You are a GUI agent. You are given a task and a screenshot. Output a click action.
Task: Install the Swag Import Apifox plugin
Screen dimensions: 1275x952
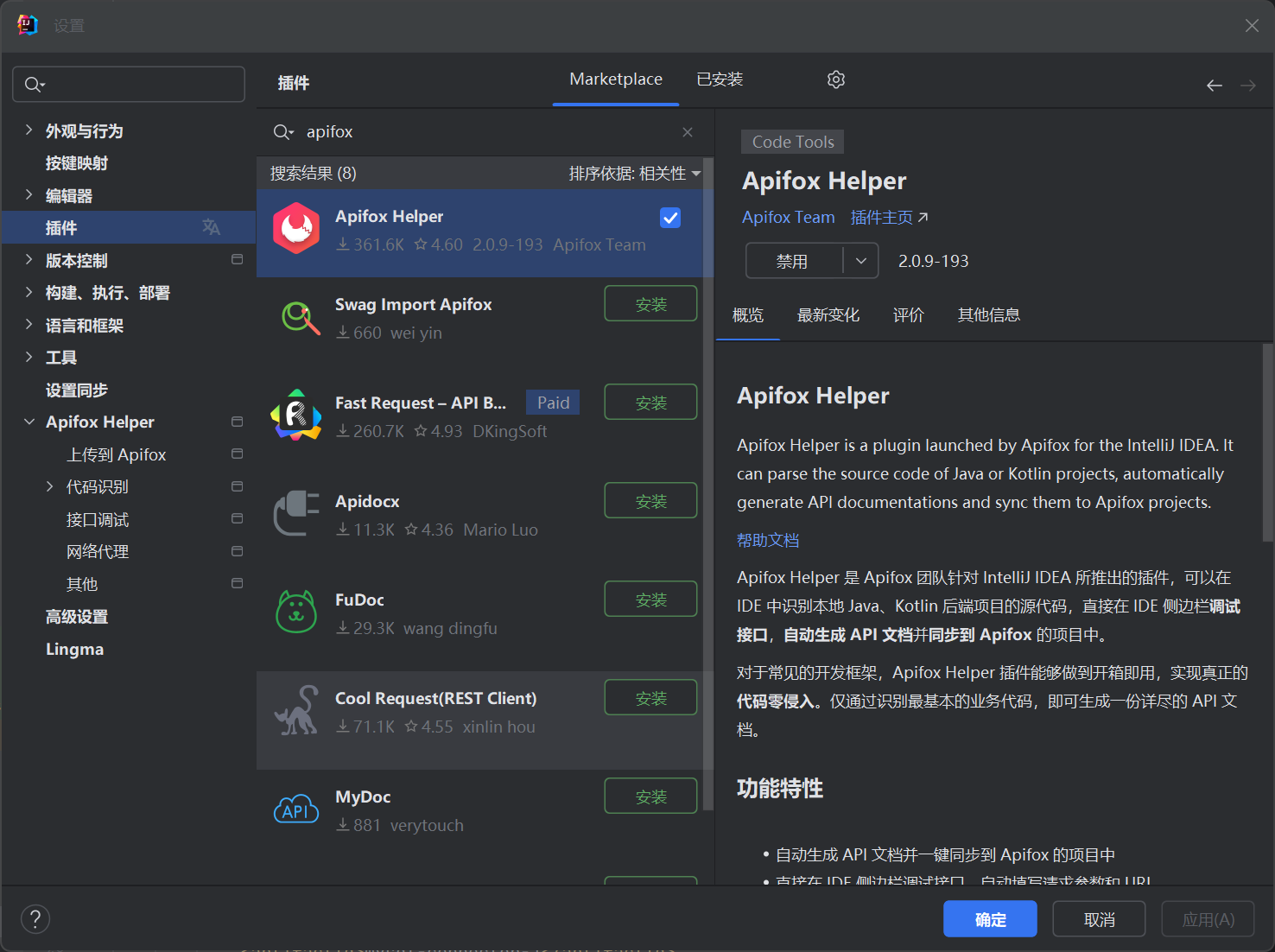(x=650, y=303)
